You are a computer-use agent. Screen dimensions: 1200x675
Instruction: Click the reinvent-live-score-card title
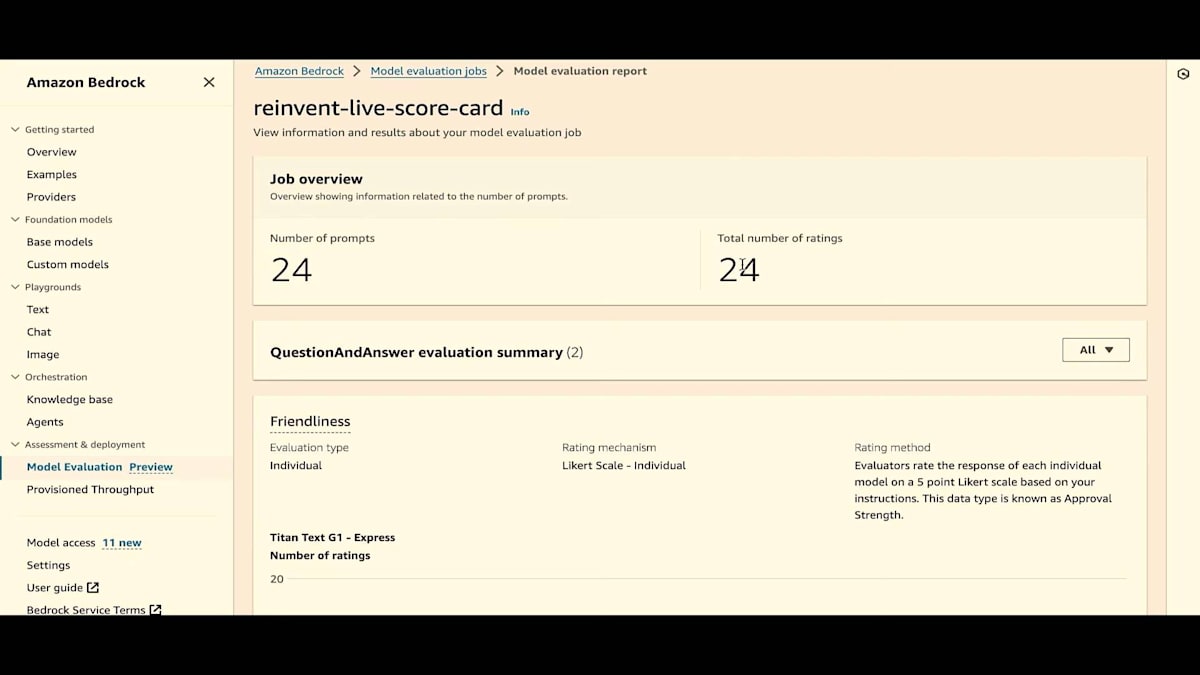[378, 108]
